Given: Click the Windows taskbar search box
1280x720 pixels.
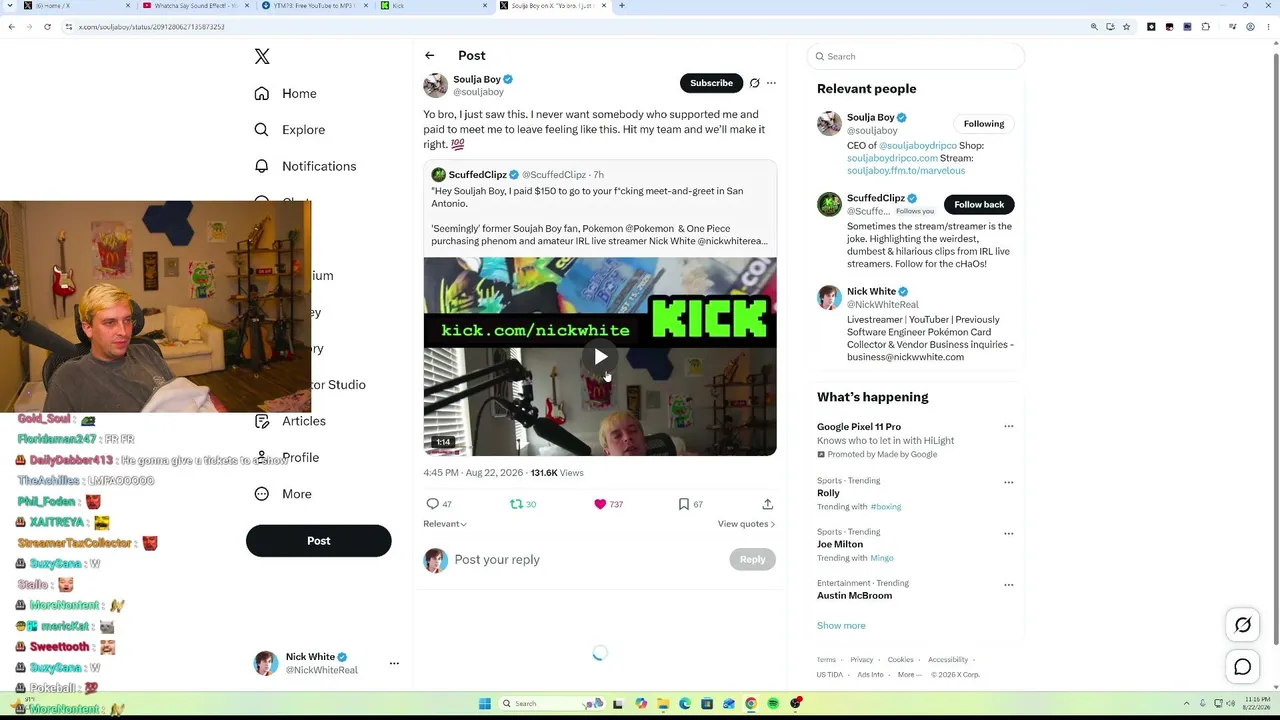Looking at the screenshot, I should click(x=552, y=704).
